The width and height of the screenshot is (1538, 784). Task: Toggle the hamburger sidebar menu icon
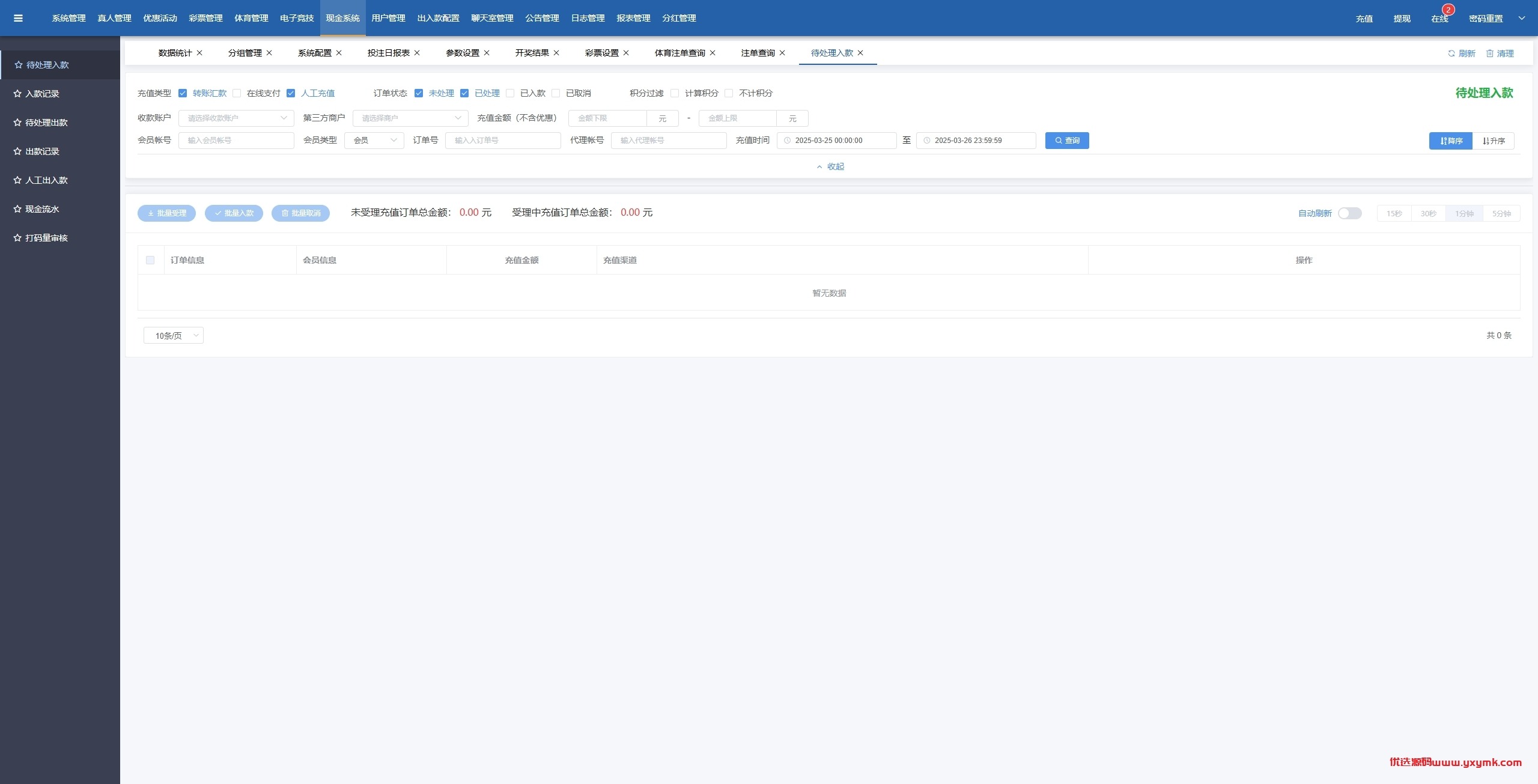18,18
